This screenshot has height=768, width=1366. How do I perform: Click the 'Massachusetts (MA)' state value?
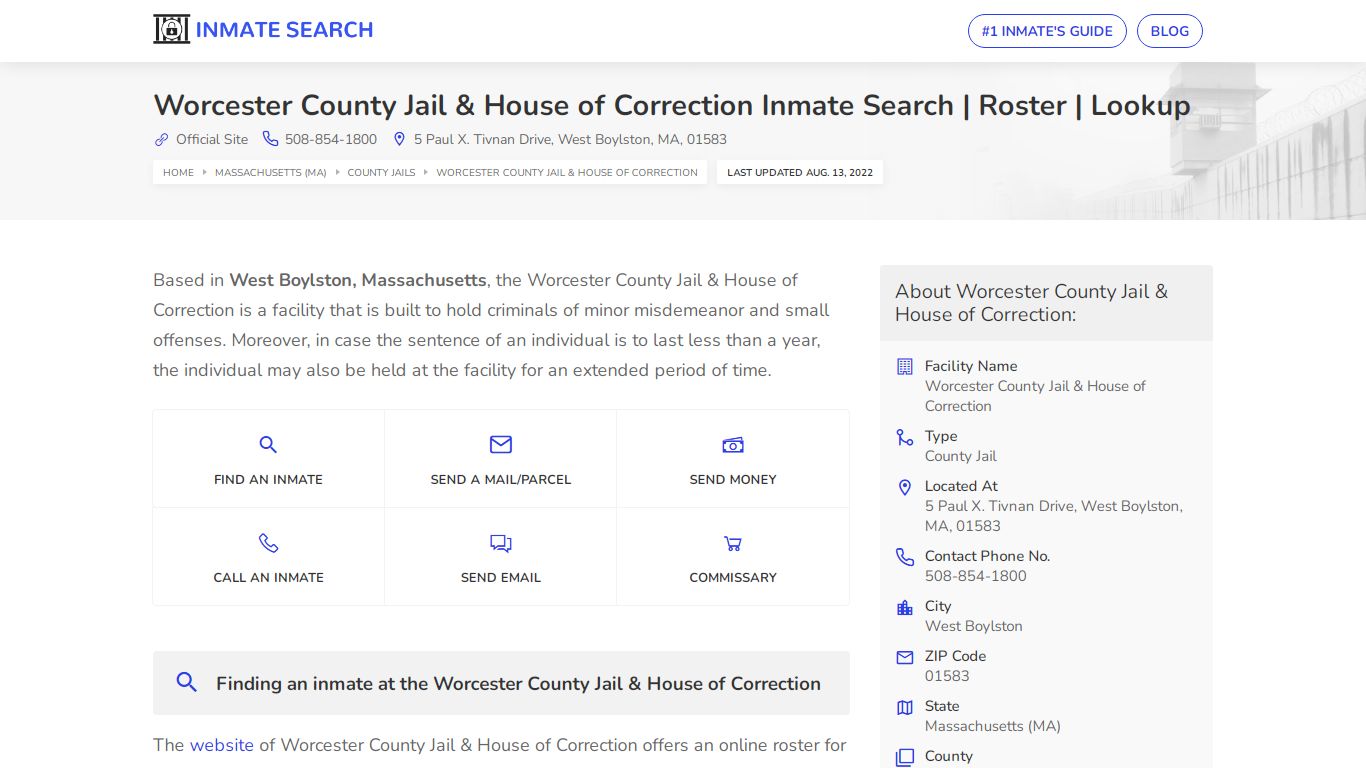pos(993,726)
